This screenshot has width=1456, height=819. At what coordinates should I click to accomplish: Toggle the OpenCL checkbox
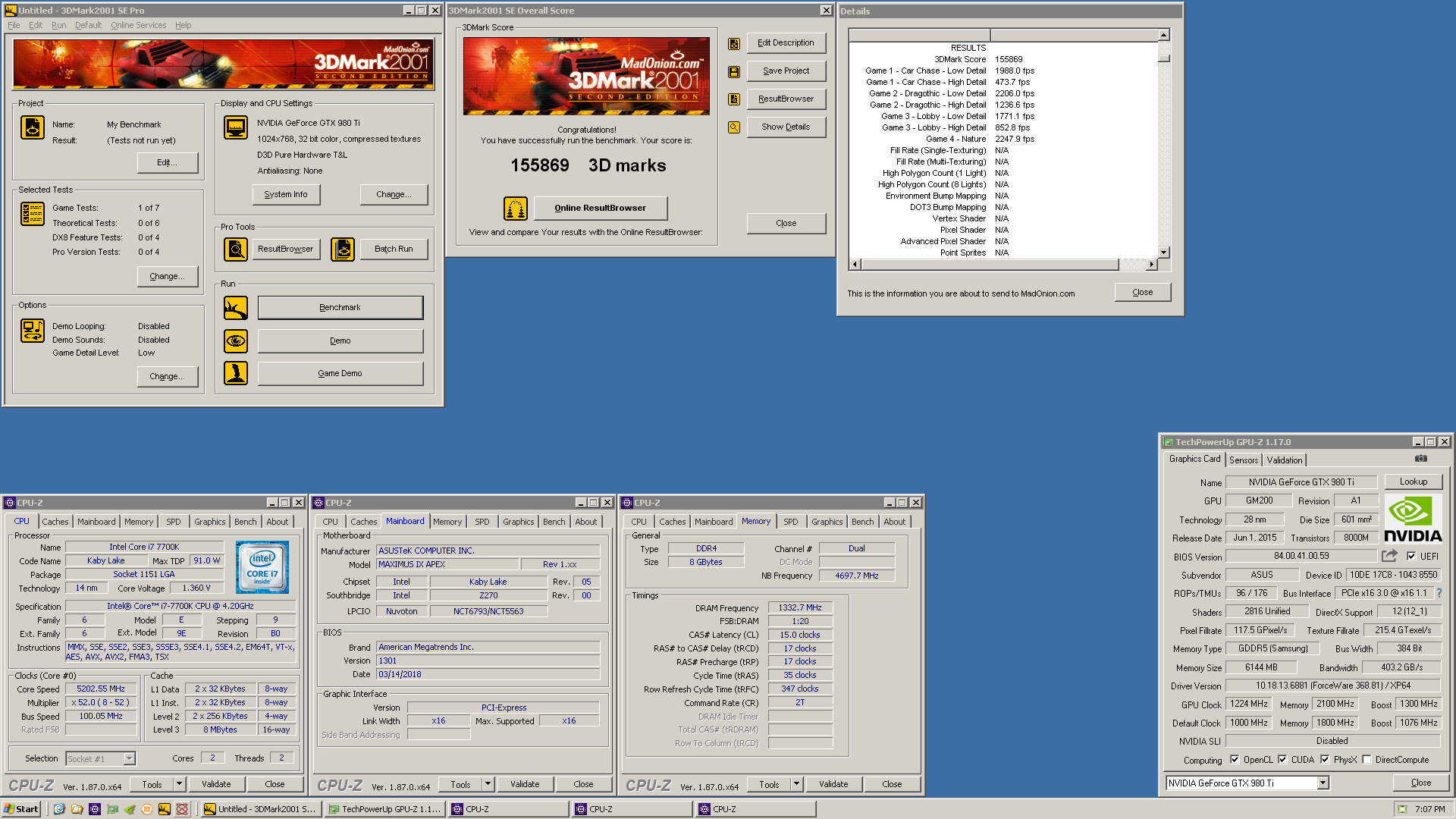(x=1235, y=759)
